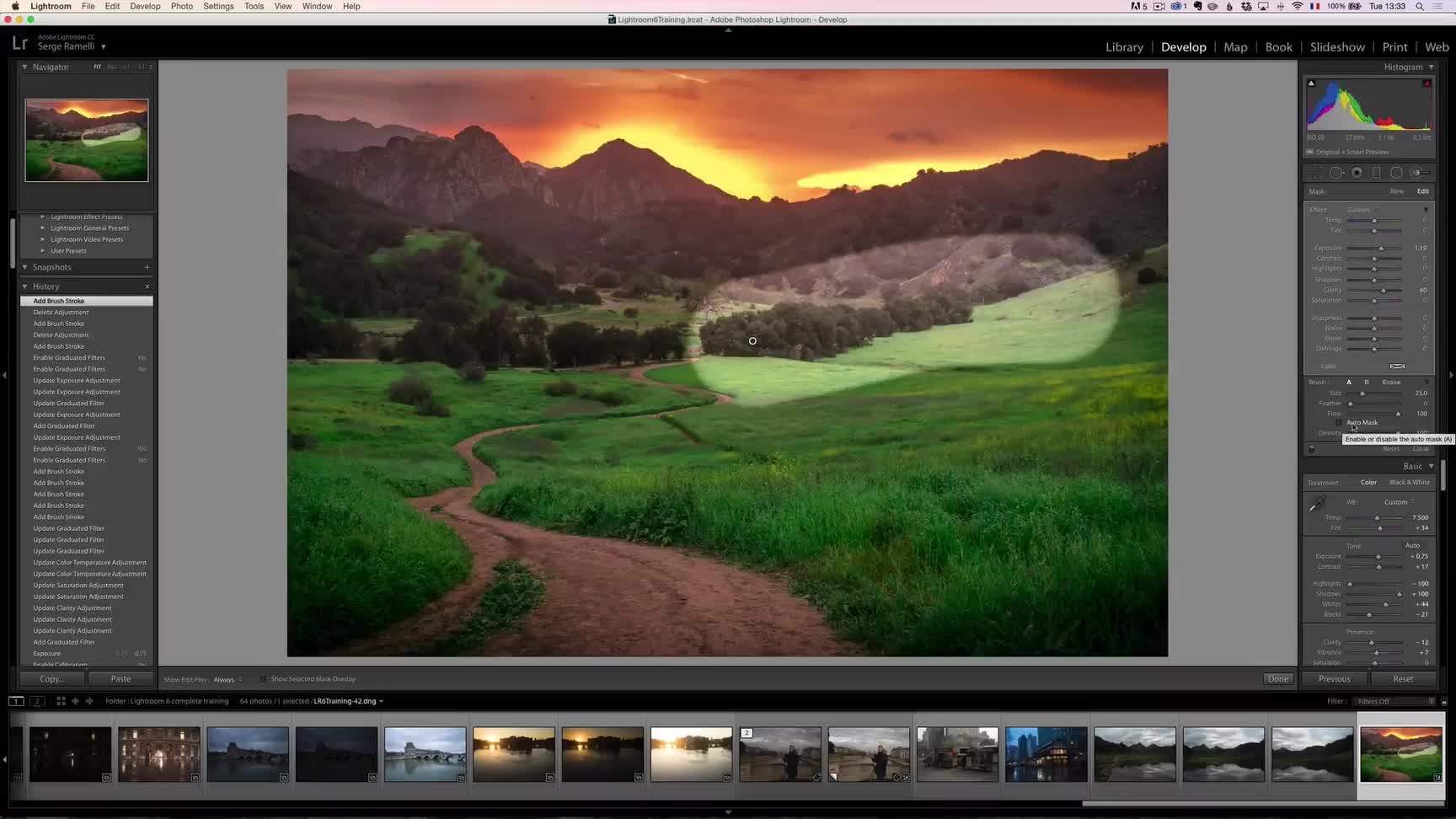1456x819 pixels.
Task: Collapse the History panel
Action: coord(24,286)
